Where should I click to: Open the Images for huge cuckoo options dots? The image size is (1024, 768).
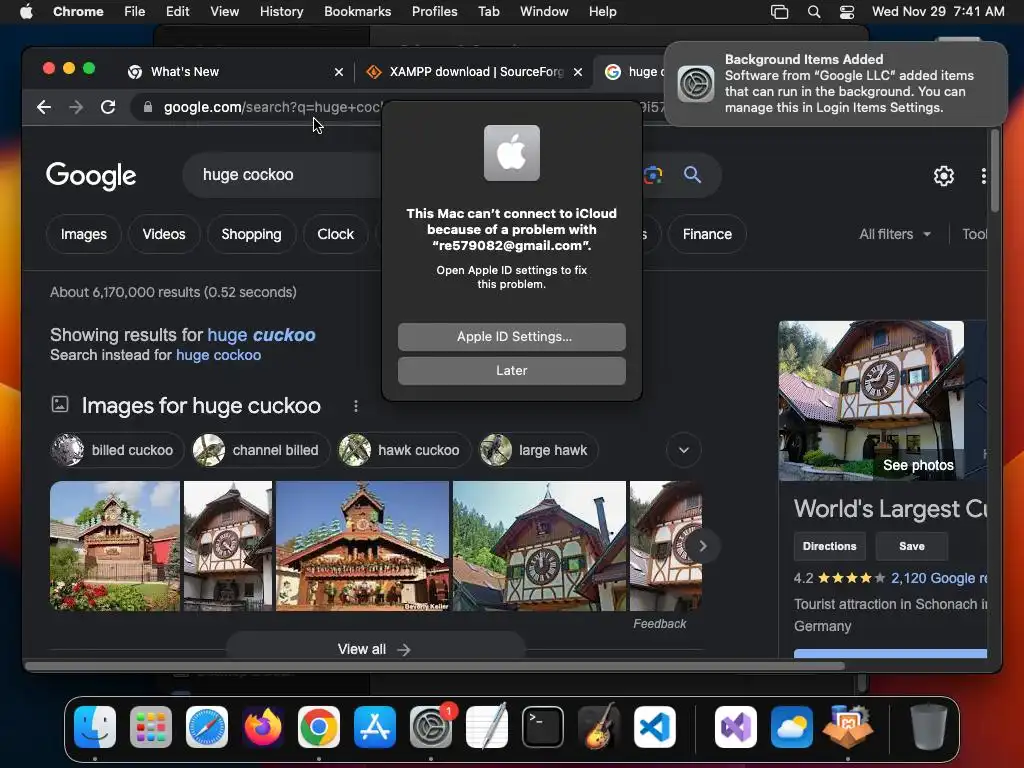pos(356,406)
